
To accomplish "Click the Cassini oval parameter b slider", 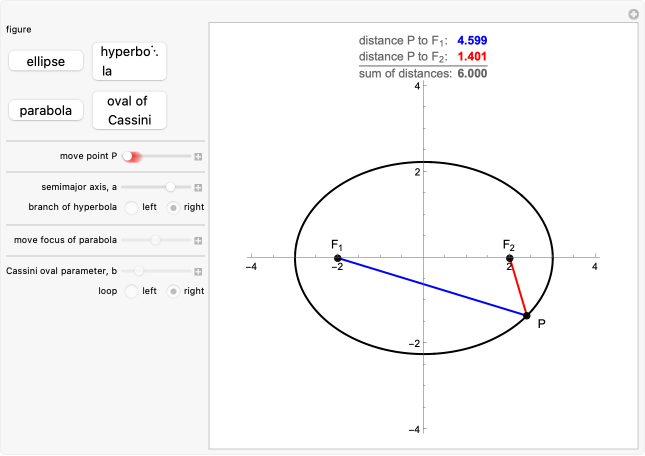I will click(x=156, y=271).
